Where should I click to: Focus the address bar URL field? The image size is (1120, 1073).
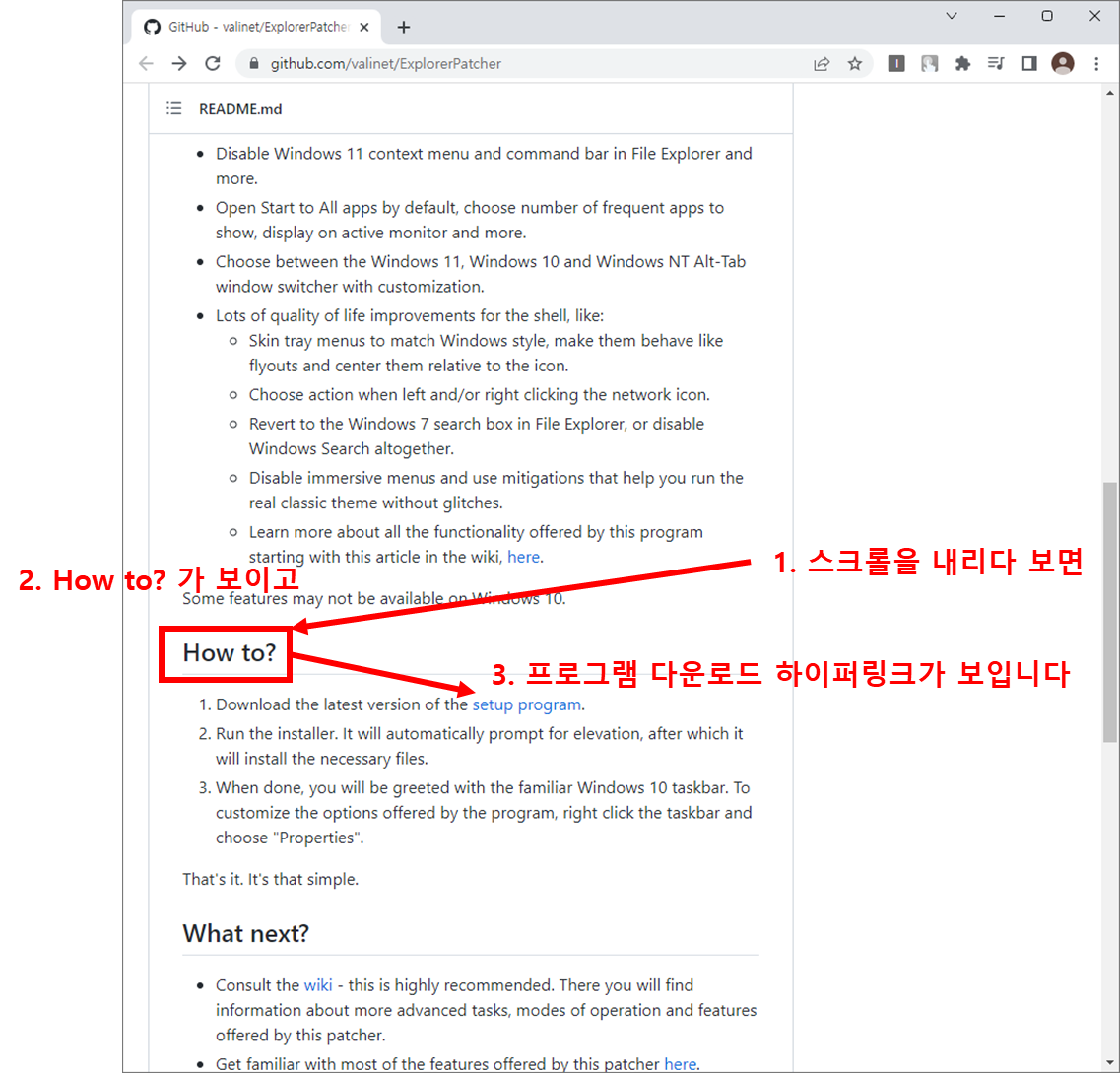pyautogui.click(x=529, y=64)
